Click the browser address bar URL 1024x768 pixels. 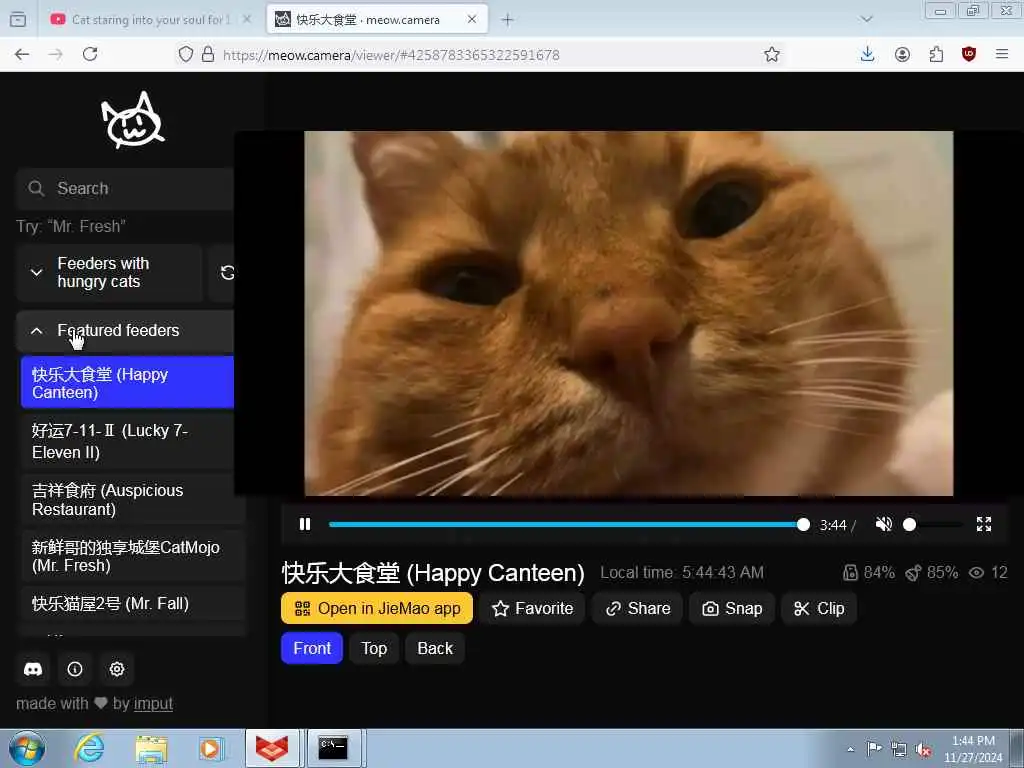coord(391,55)
